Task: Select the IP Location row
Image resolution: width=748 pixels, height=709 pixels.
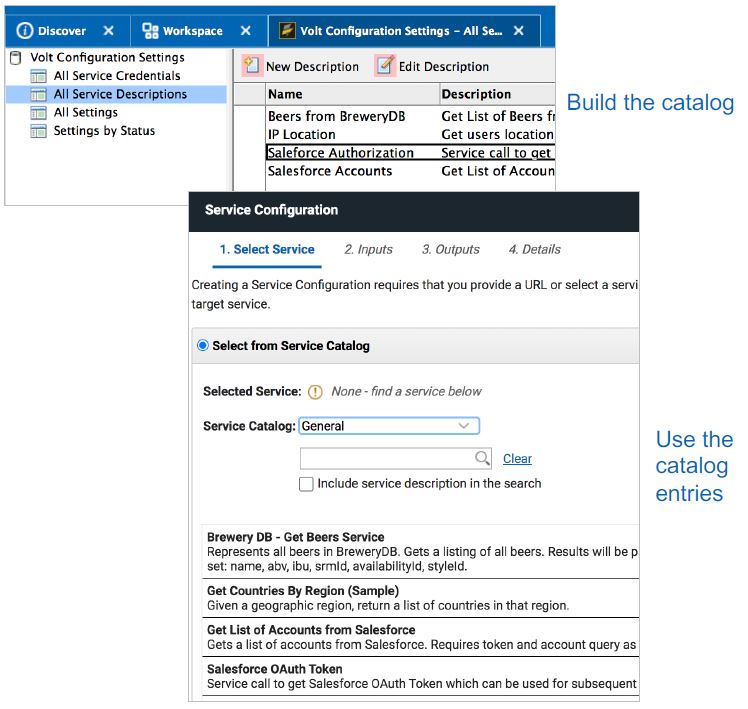Action: (x=411, y=135)
